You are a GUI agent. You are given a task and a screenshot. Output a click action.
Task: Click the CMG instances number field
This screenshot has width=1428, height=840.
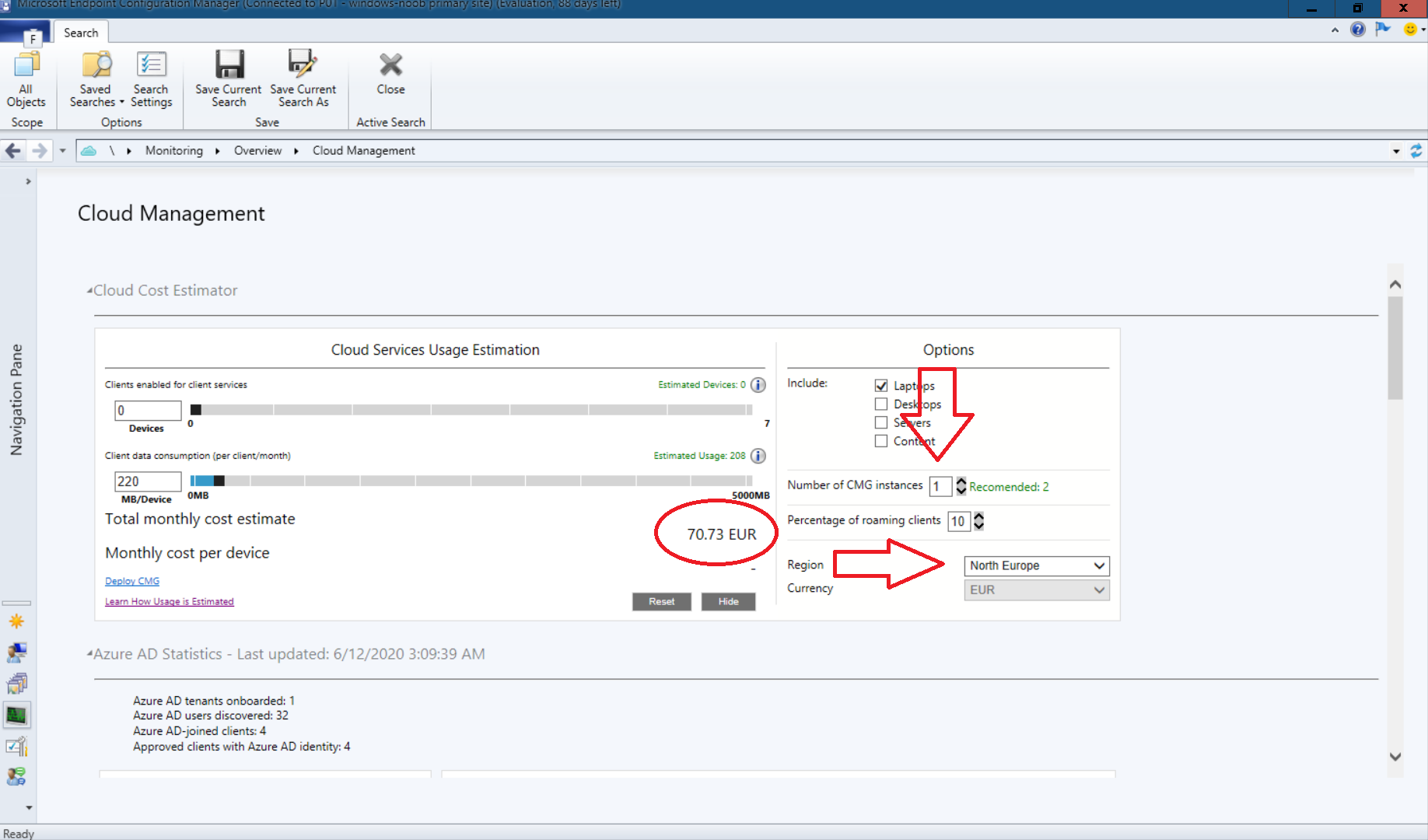940,486
